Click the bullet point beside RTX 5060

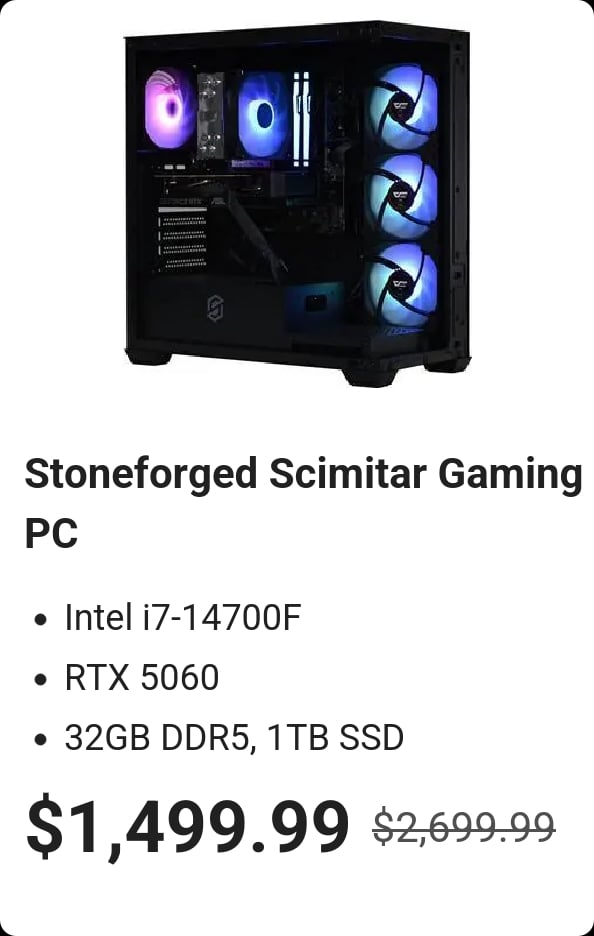coord(41,679)
